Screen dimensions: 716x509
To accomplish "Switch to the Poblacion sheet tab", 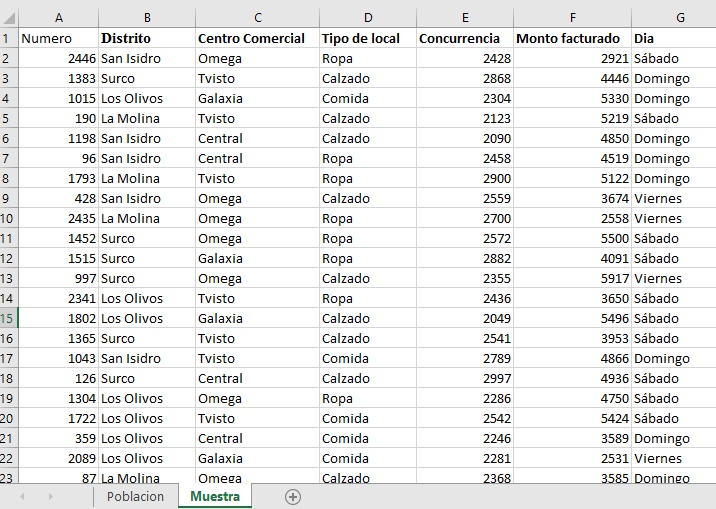I will tap(135, 496).
